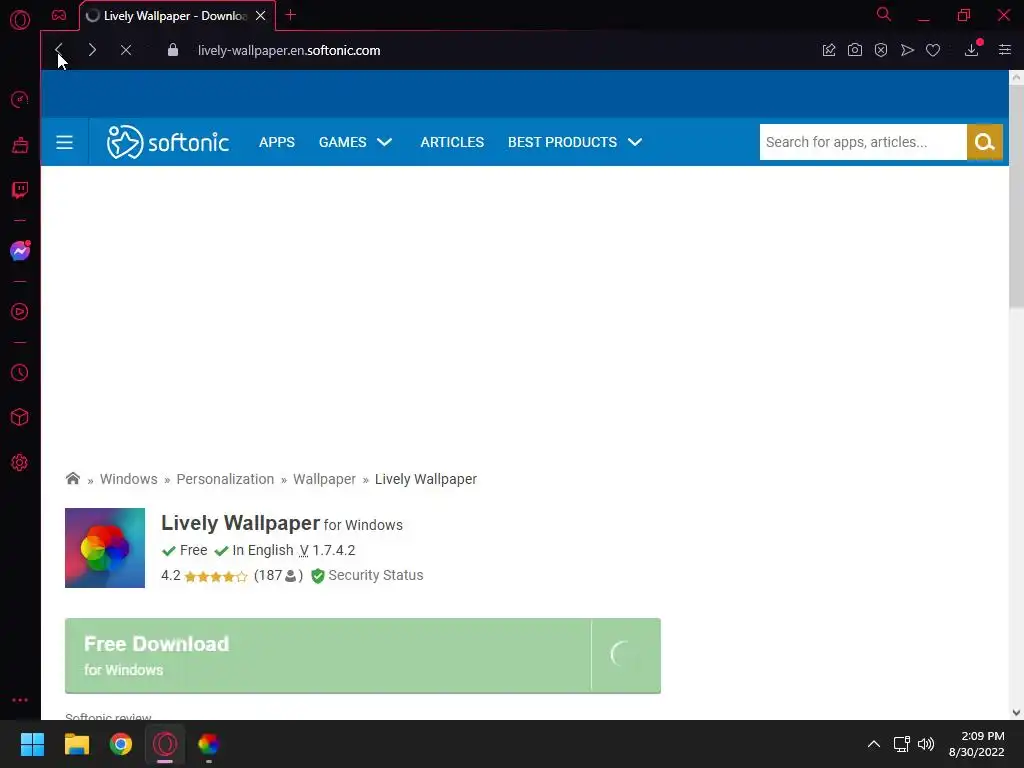Open Personalization breadcrumb link
This screenshot has width=1024, height=768.
coord(225,479)
